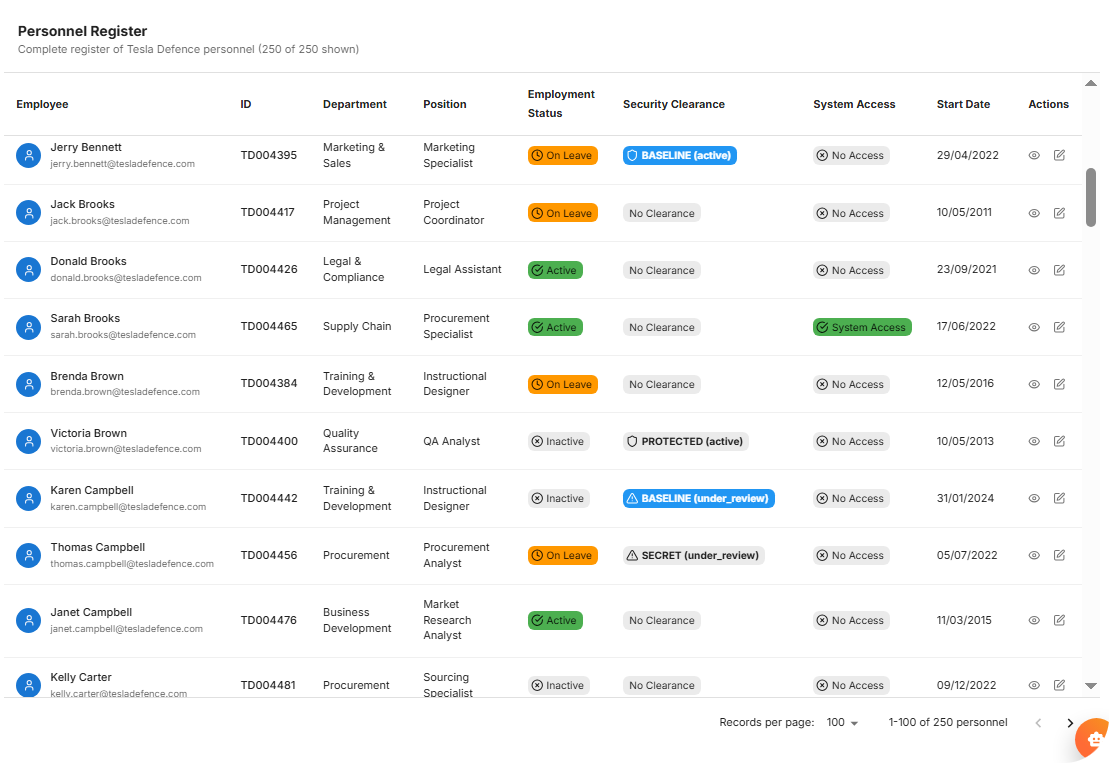Click Kelly Carter's No Clearance badge
This screenshot has width=1109, height=764.
point(661,685)
